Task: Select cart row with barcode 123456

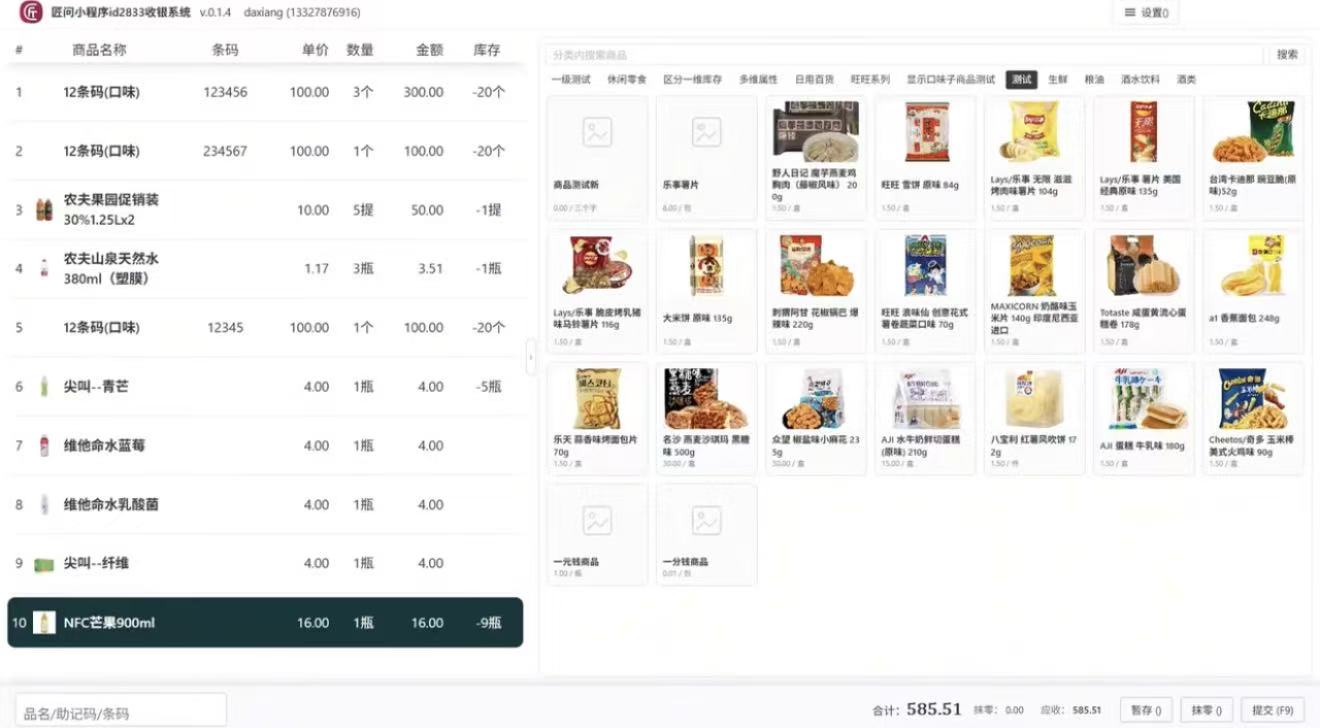Action: tap(265, 92)
